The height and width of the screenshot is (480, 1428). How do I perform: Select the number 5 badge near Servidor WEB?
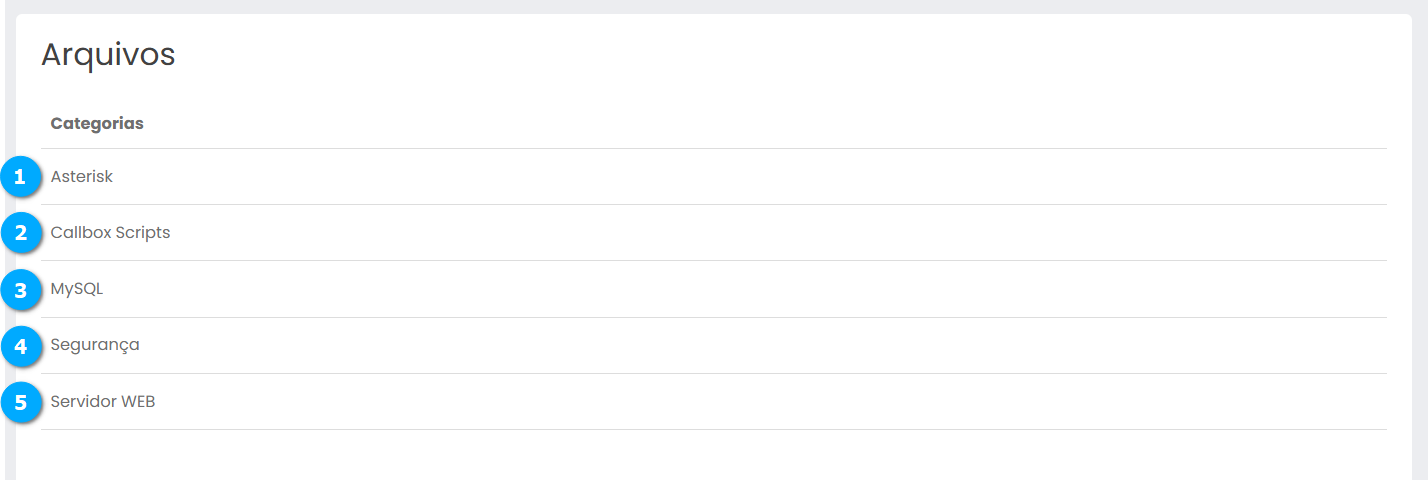click(x=20, y=403)
